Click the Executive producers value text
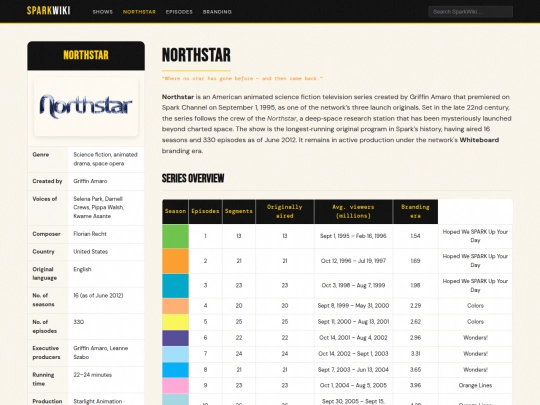Image resolution: width=540 pixels, height=405 pixels. coord(101,353)
